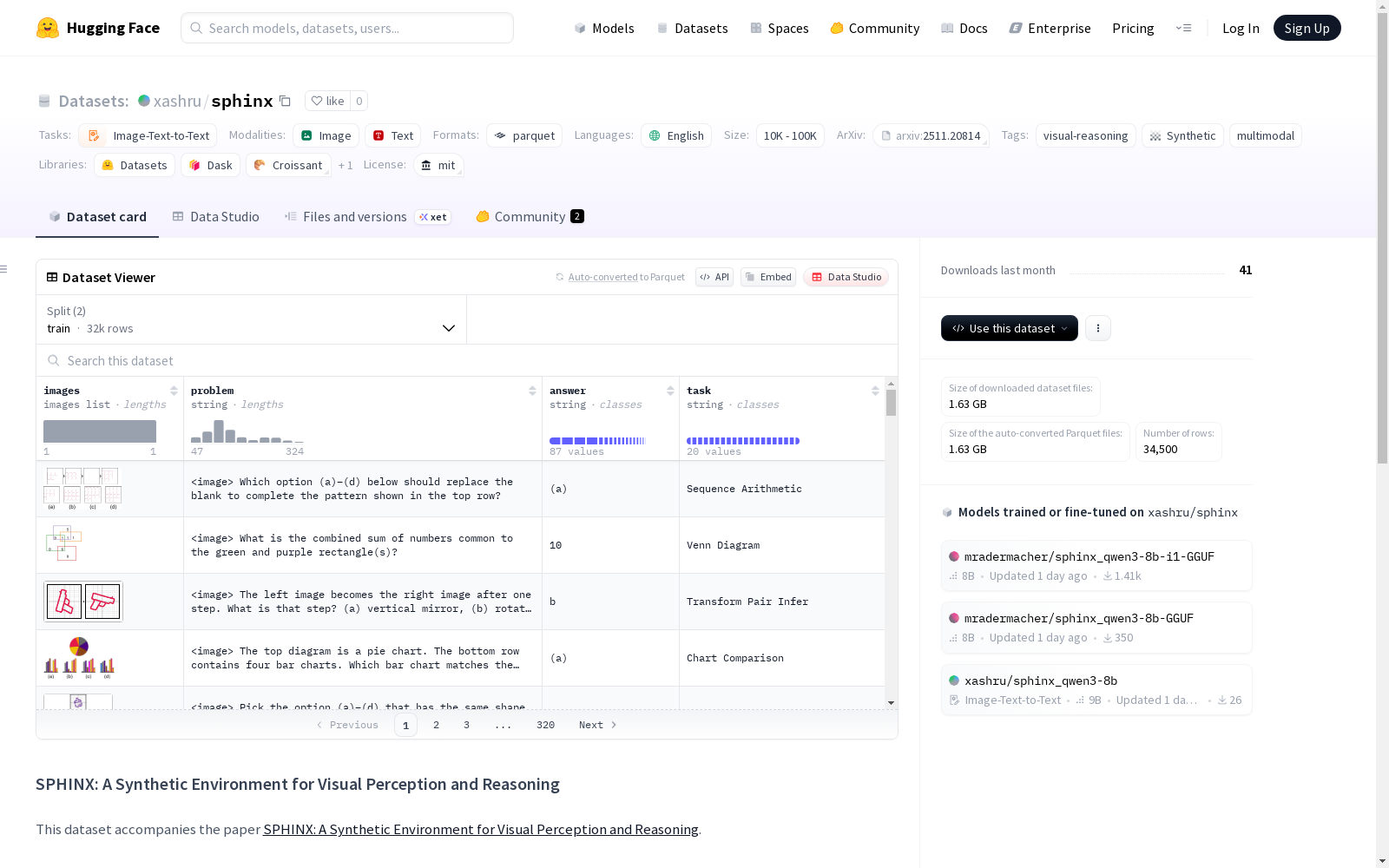The width and height of the screenshot is (1389, 868).
Task: Select the Dask library tag
Action: [x=210, y=165]
